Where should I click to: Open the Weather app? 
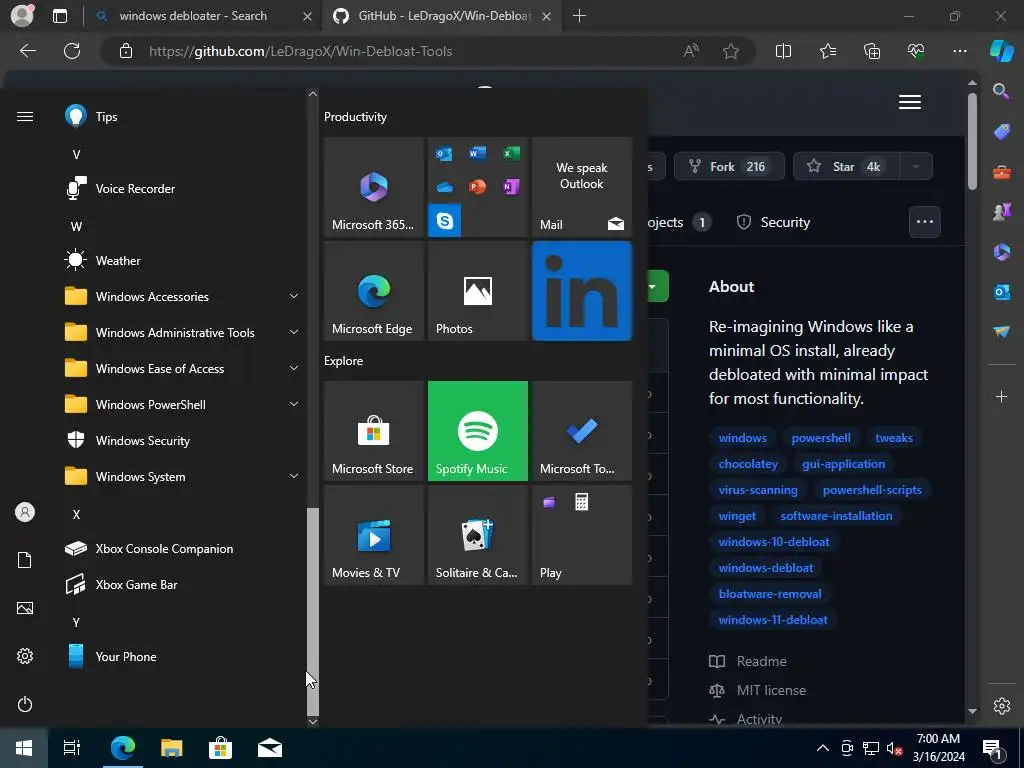coord(183,261)
